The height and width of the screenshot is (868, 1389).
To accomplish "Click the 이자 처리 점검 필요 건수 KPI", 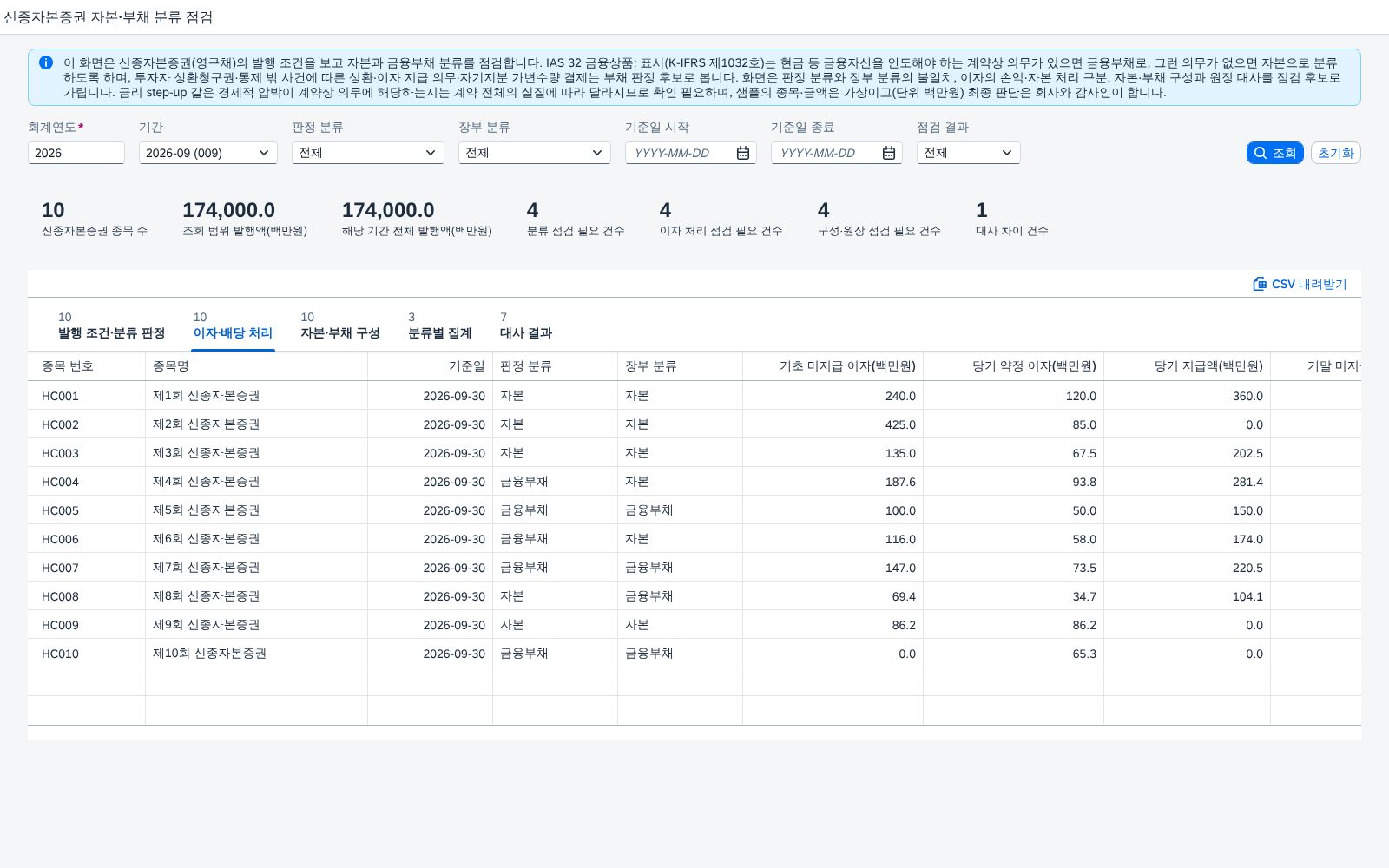I will pos(721,219).
